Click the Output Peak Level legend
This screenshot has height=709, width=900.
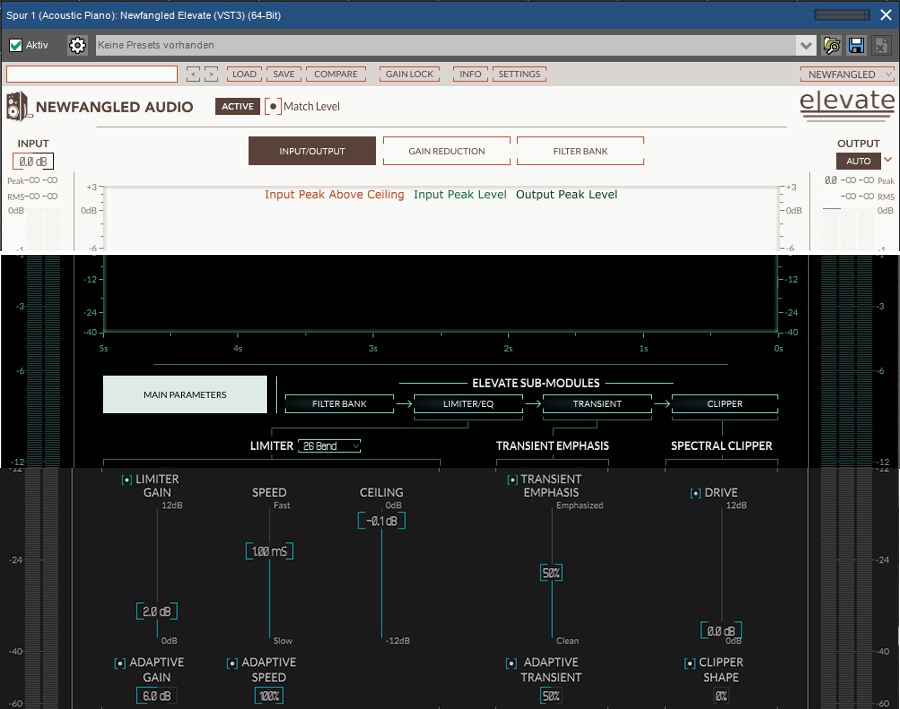pyautogui.click(x=567, y=195)
